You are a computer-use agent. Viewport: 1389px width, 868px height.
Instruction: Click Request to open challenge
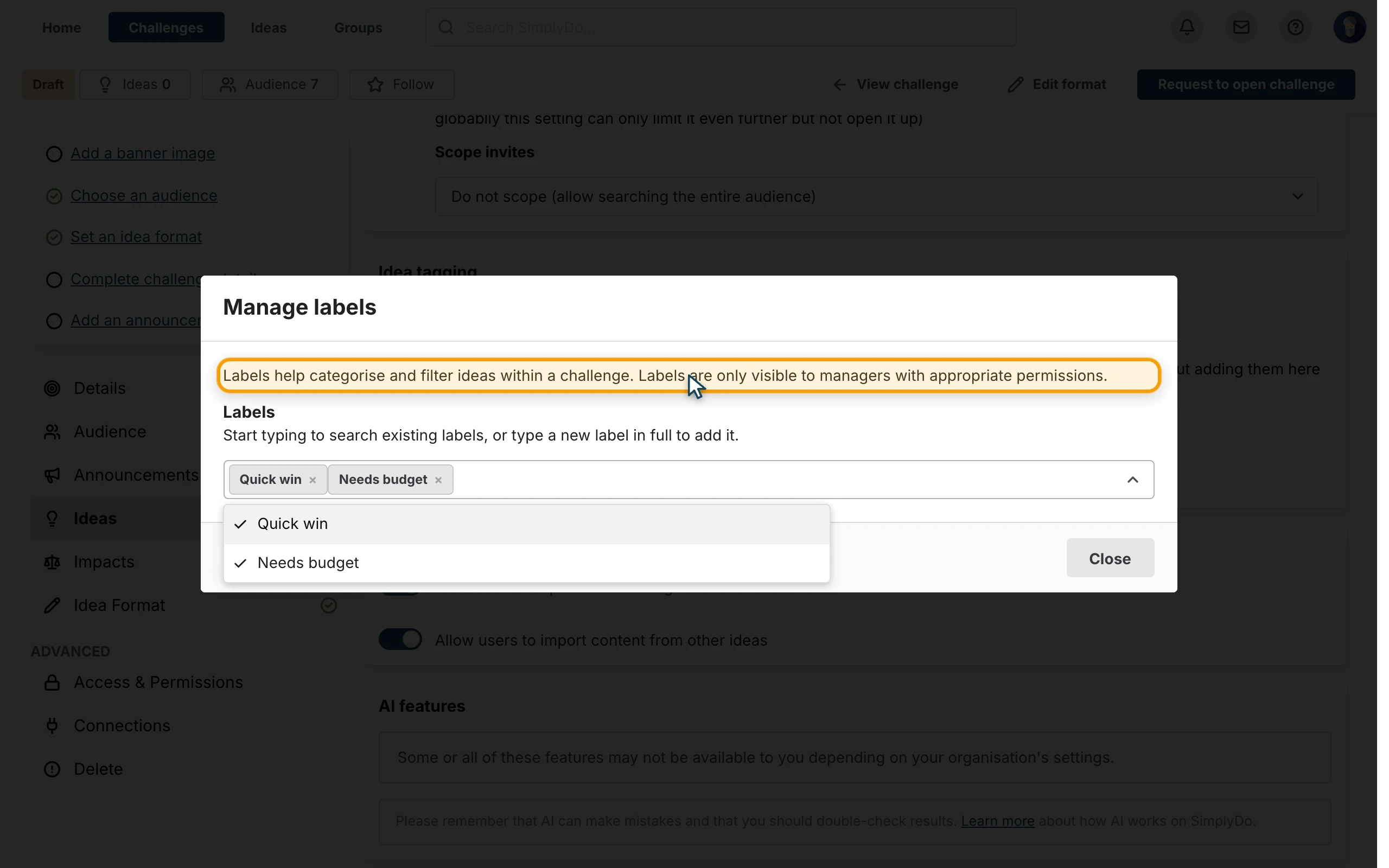(1246, 85)
